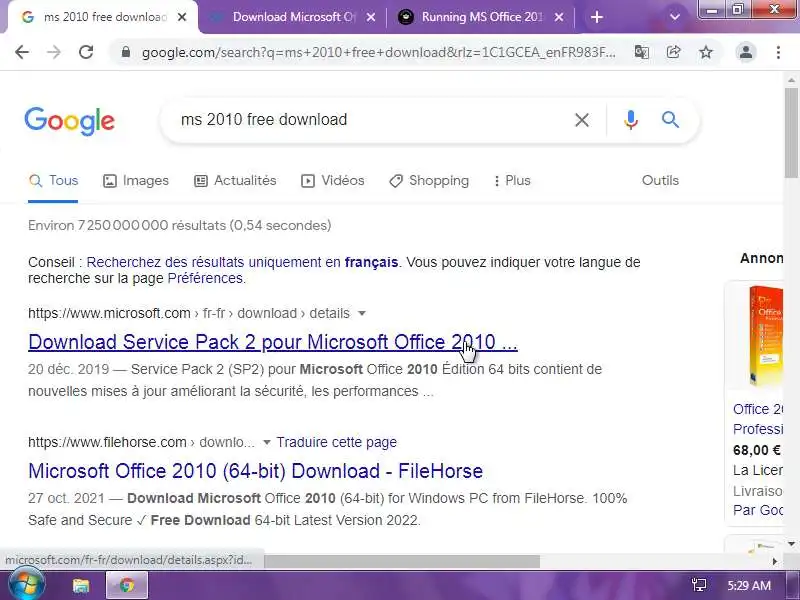Screen dimensions: 800x600
Task: Click inside the Google search box
Action: 367,120
